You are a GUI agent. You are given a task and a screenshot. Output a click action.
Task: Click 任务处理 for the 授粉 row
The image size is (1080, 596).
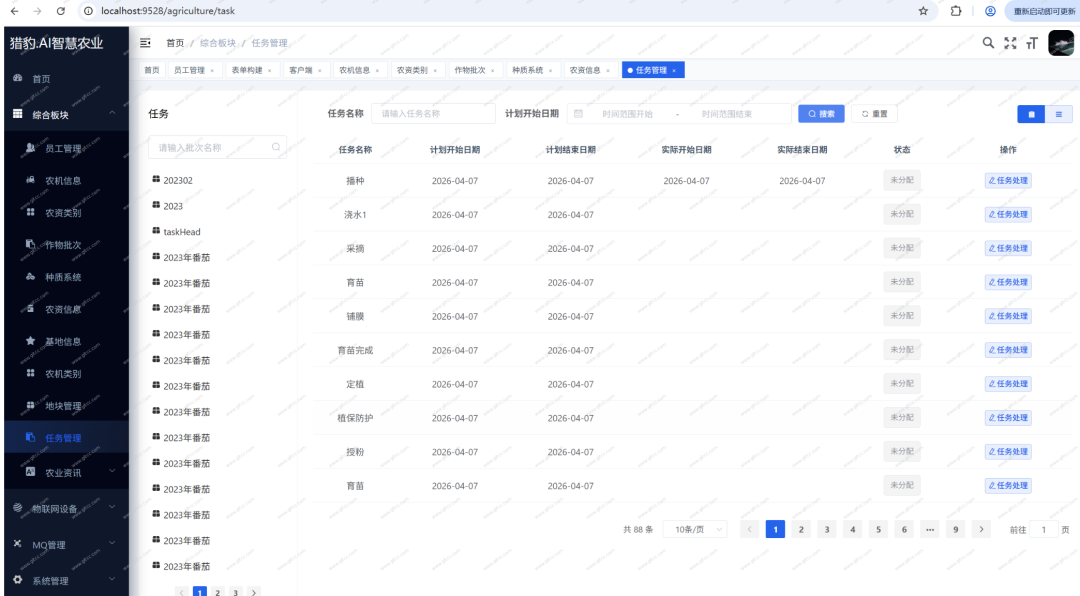[1008, 451]
